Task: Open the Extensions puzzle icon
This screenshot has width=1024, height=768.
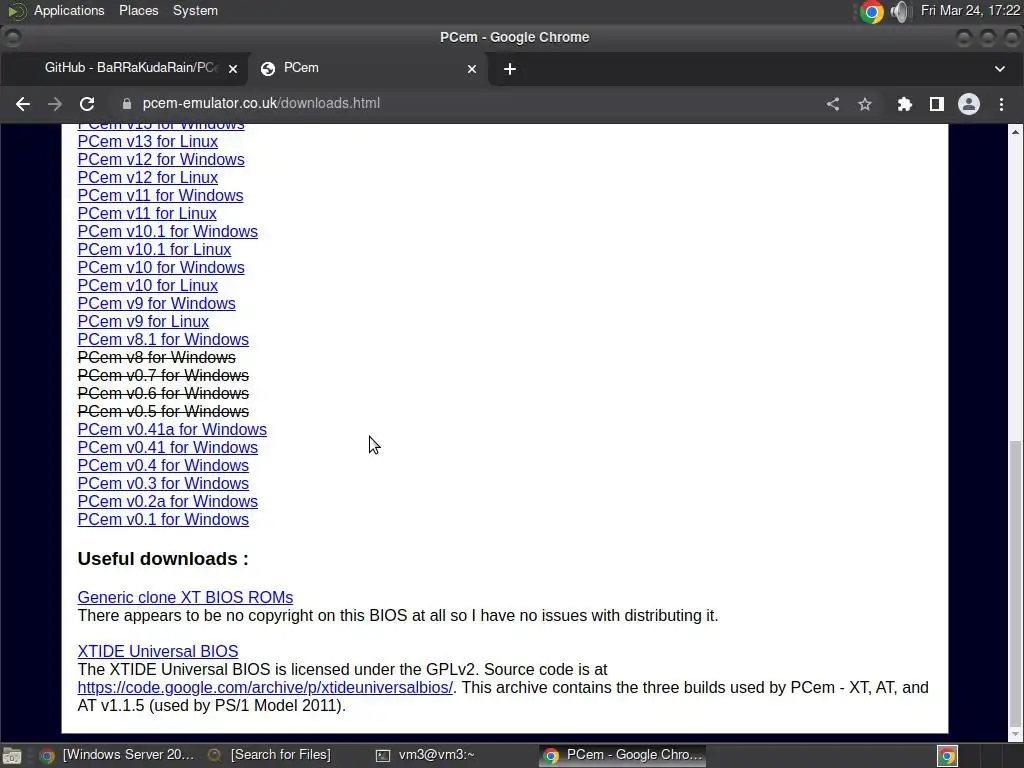Action: pos(904,104)
